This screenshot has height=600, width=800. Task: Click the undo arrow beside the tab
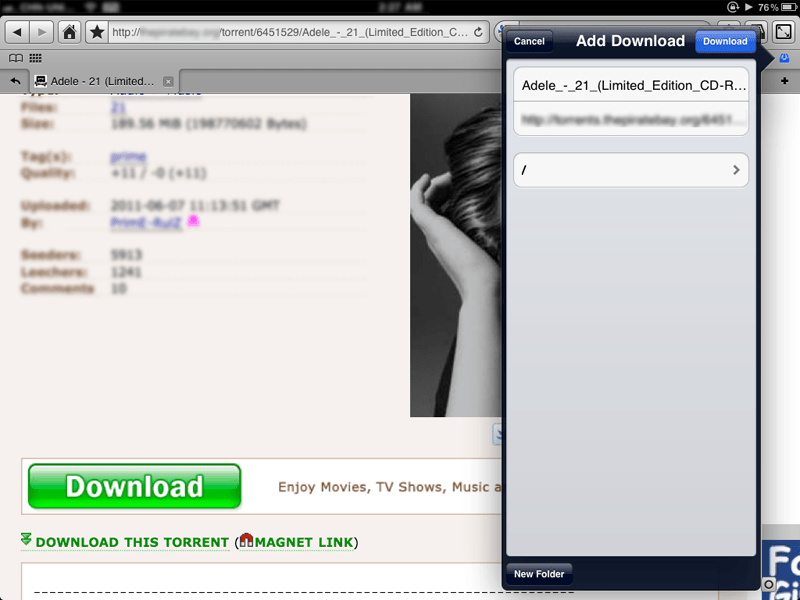click(x=15, y=81)
